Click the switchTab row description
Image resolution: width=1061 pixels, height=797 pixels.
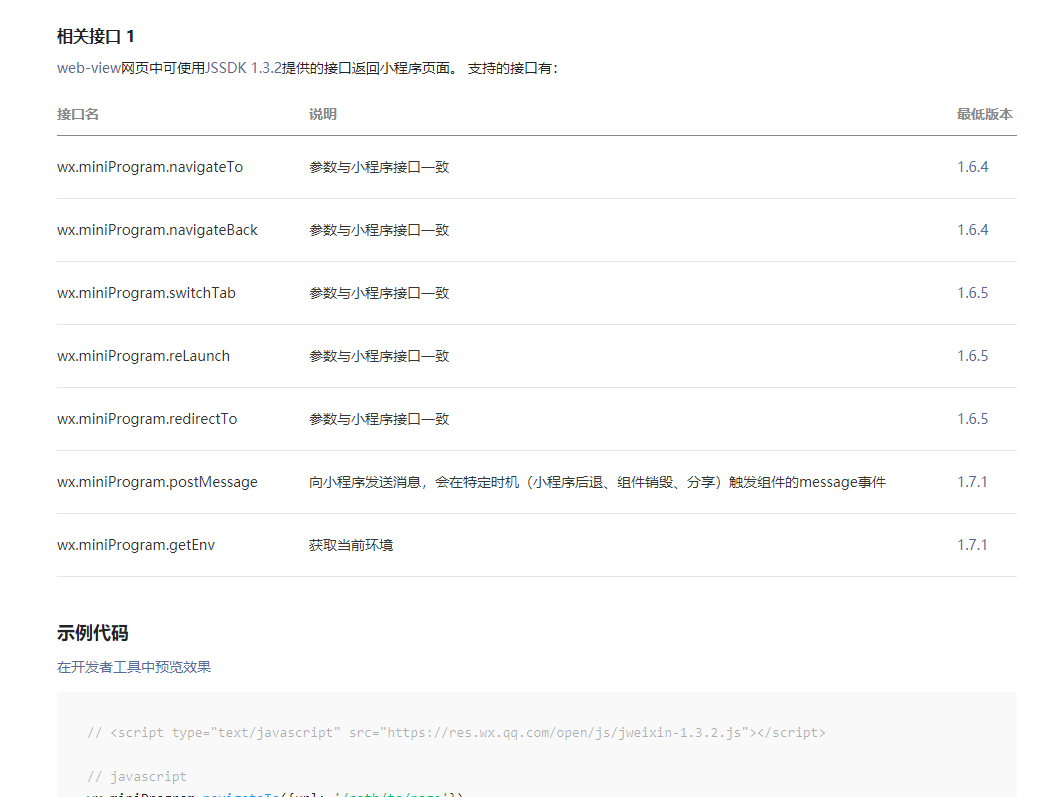(x=379, y=293)
